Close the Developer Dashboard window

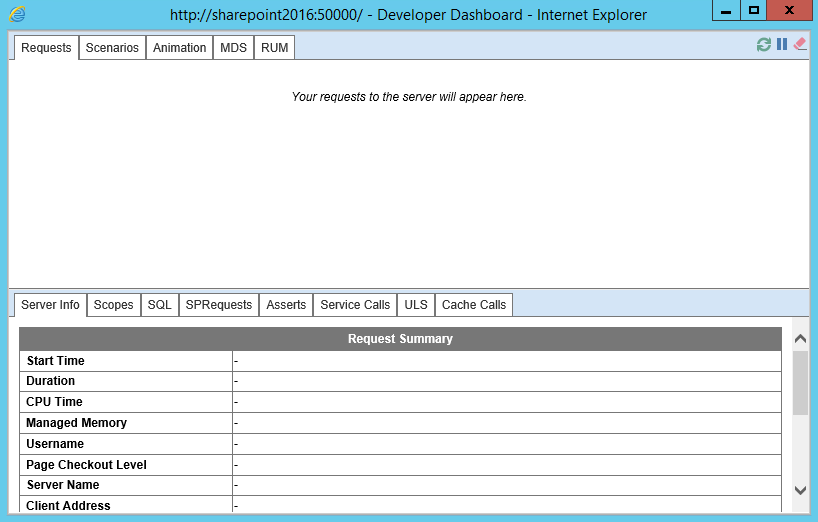pyautogui.click(x=789, y=10)
